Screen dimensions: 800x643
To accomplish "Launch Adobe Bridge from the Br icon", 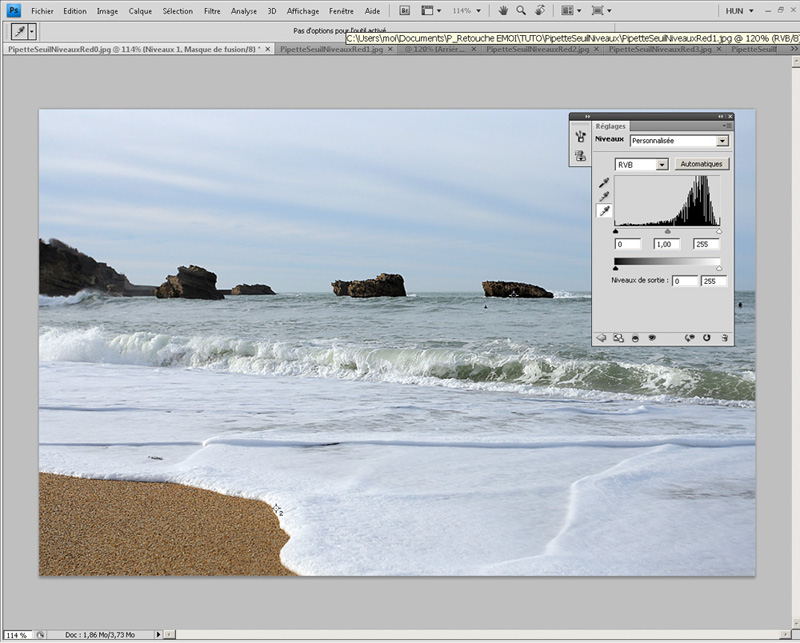I will [405, 11].
